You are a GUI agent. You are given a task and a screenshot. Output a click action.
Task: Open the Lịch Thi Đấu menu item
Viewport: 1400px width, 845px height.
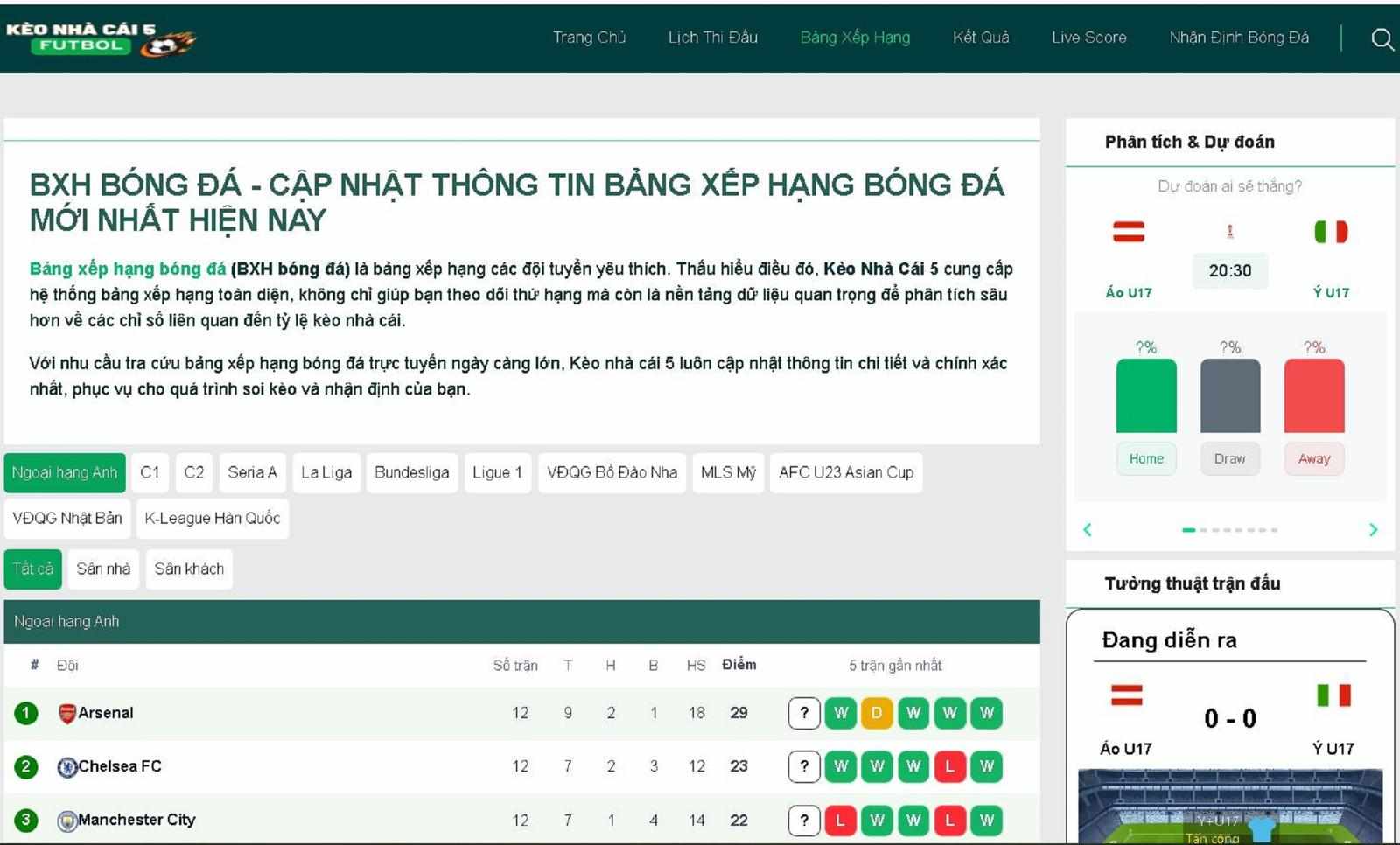tap(713, 38)
